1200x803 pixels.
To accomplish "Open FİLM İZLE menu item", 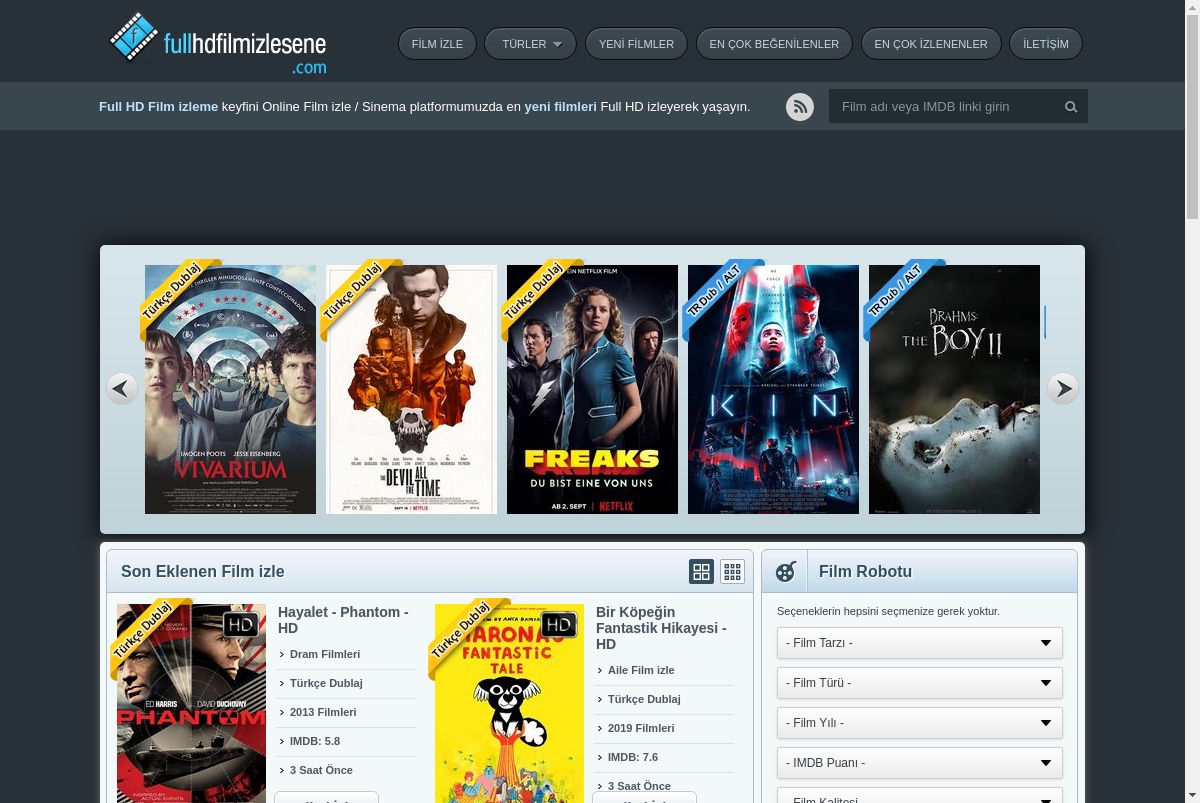I will pyautogui.click(x=437, y=44).
